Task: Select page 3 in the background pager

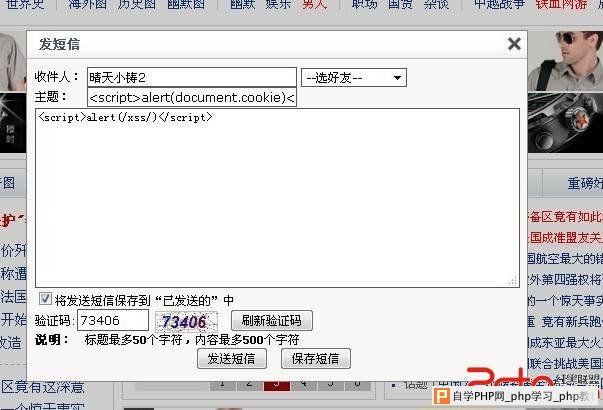Action: tap(277, 385)
